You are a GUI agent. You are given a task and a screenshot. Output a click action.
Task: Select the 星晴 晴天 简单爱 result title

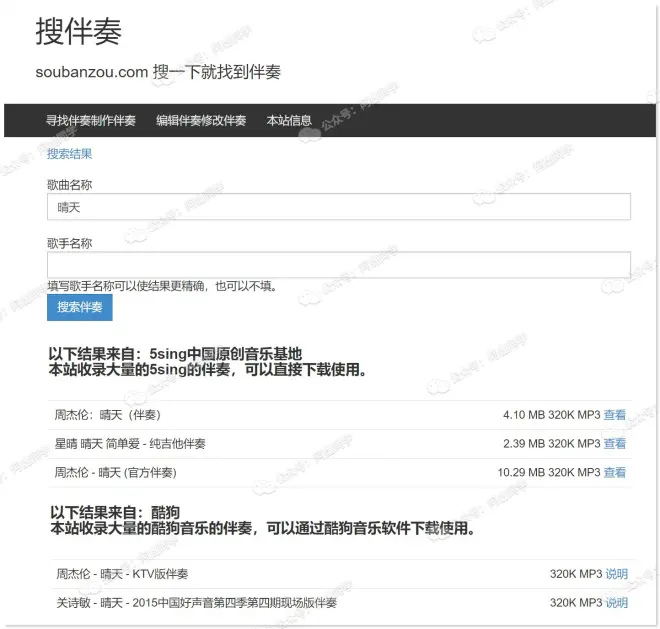[129, 444]
